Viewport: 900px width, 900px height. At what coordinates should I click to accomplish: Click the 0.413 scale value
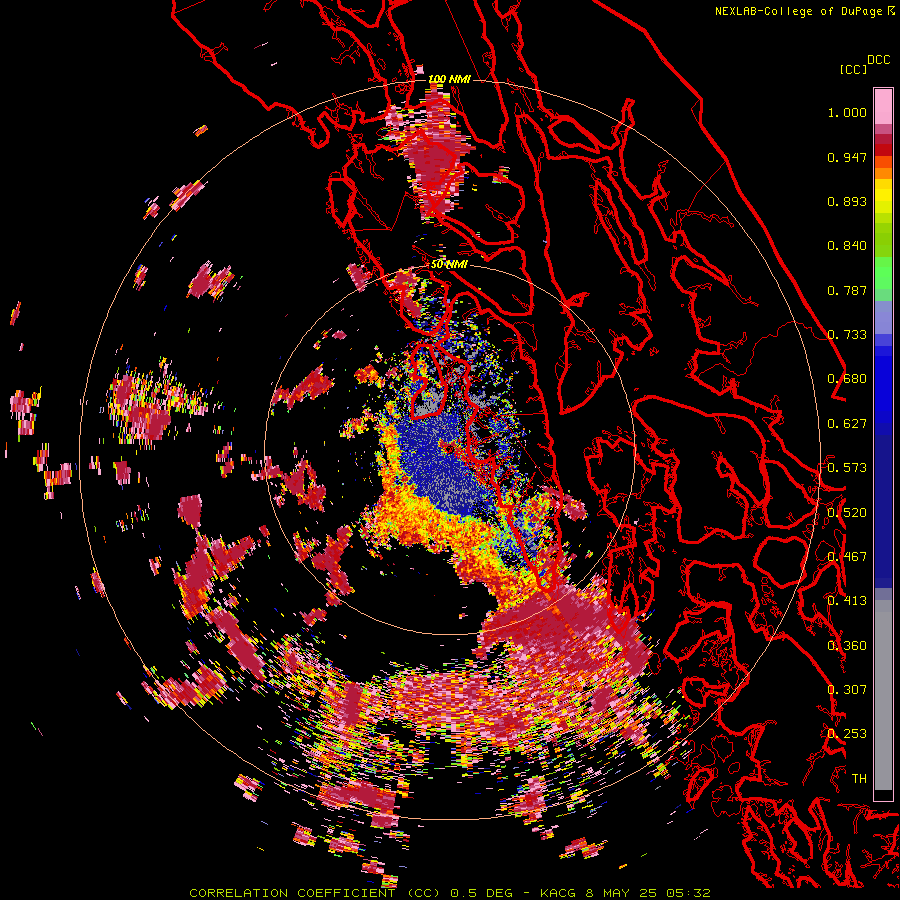coord(847,601)
